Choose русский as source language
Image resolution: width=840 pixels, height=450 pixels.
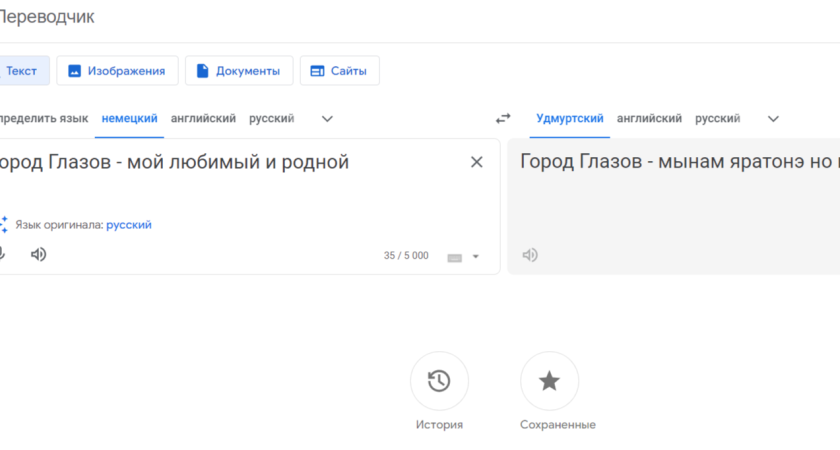272,118
